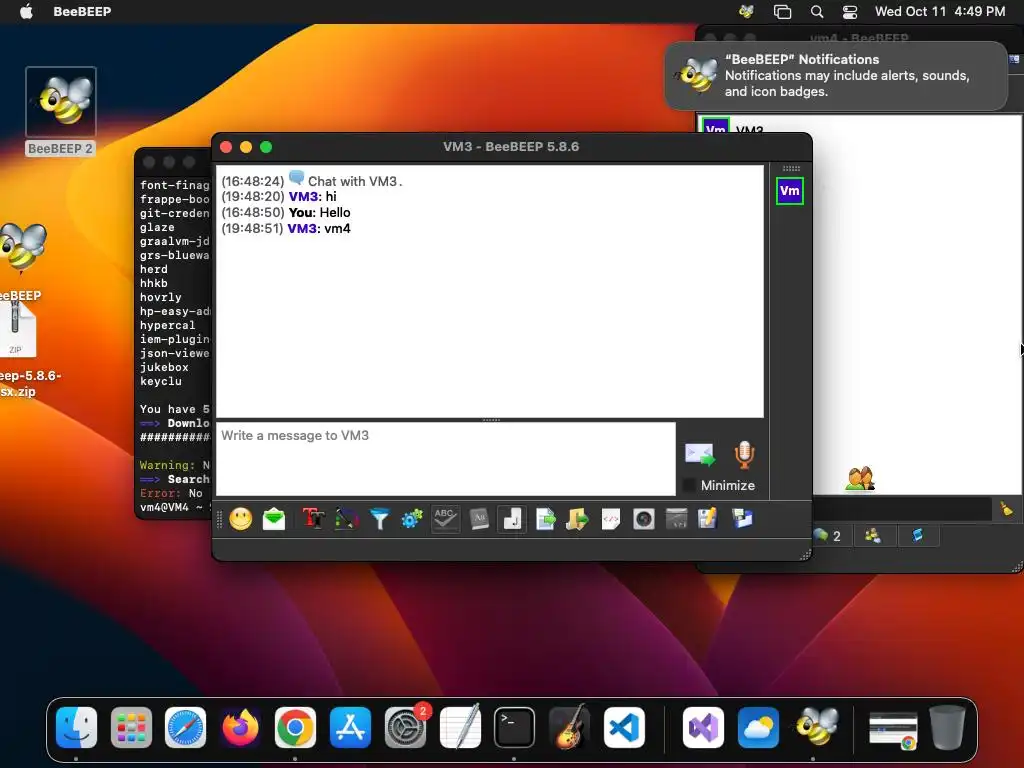Open chat settings blue gears icon

[x=412, y=519]
